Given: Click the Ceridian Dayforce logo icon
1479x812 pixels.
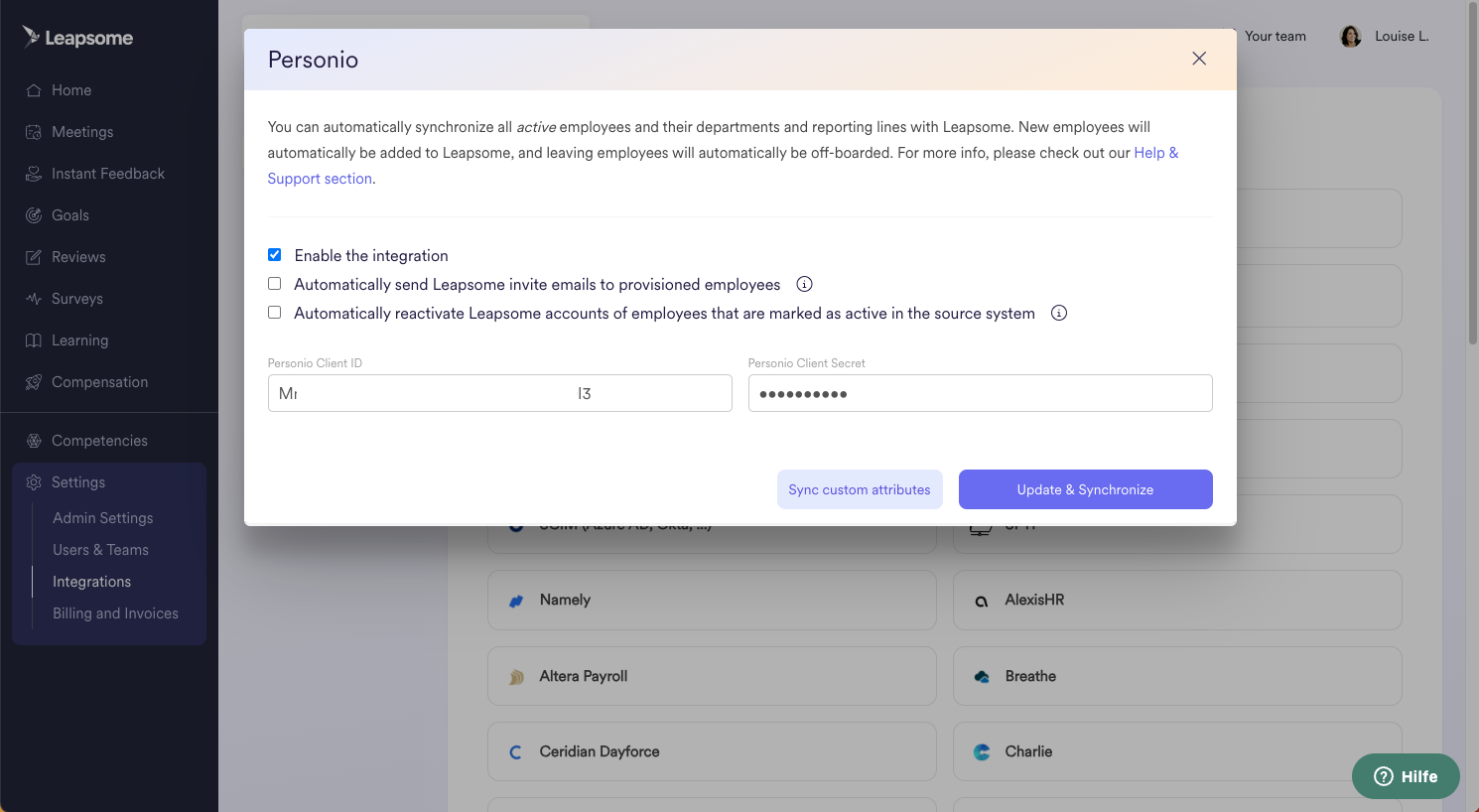Looking at the screenshot, I should click(x=516, y=752).
